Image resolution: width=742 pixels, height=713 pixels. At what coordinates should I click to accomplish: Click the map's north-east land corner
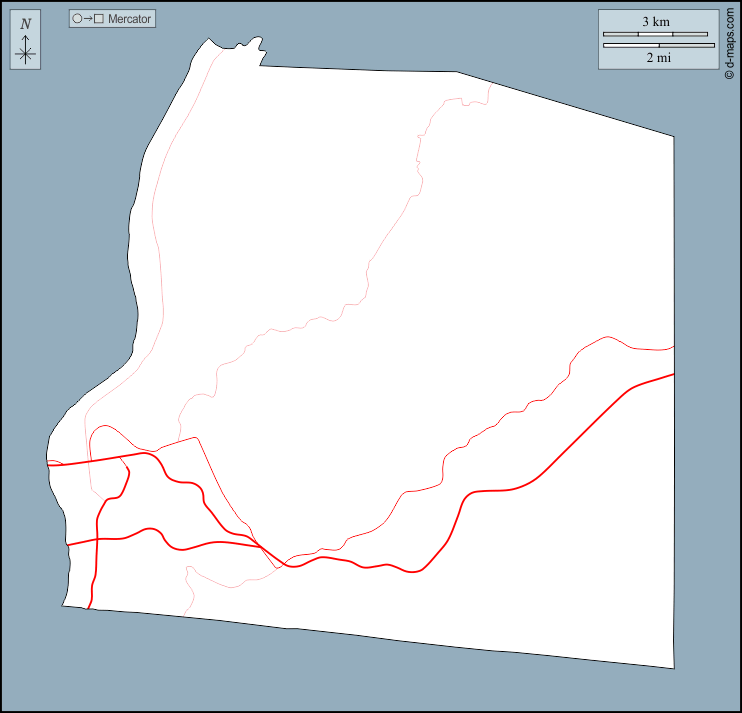tap(673, 136)
